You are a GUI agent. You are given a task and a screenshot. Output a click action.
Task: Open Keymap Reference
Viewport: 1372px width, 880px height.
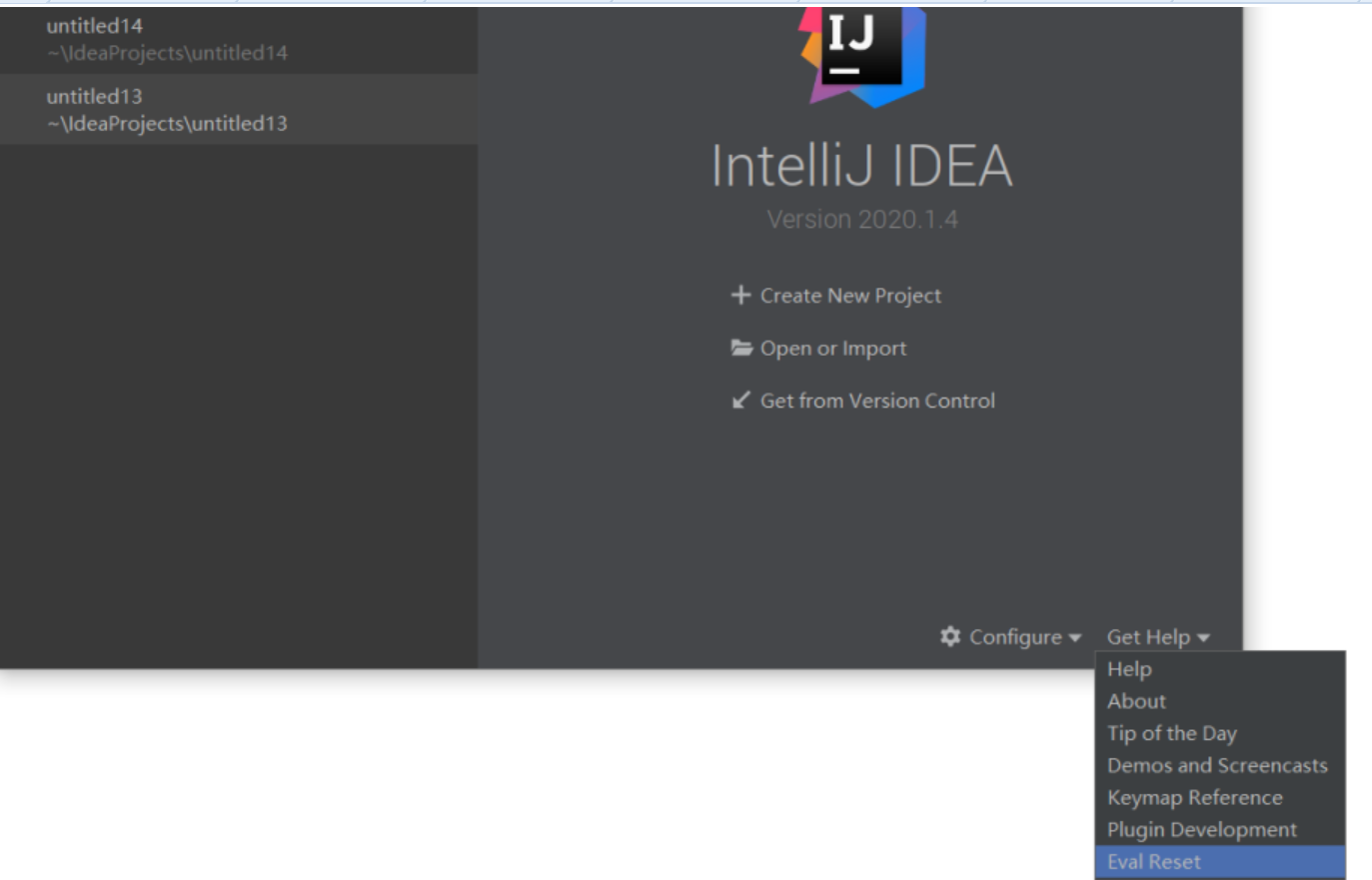coord(1194,797)
